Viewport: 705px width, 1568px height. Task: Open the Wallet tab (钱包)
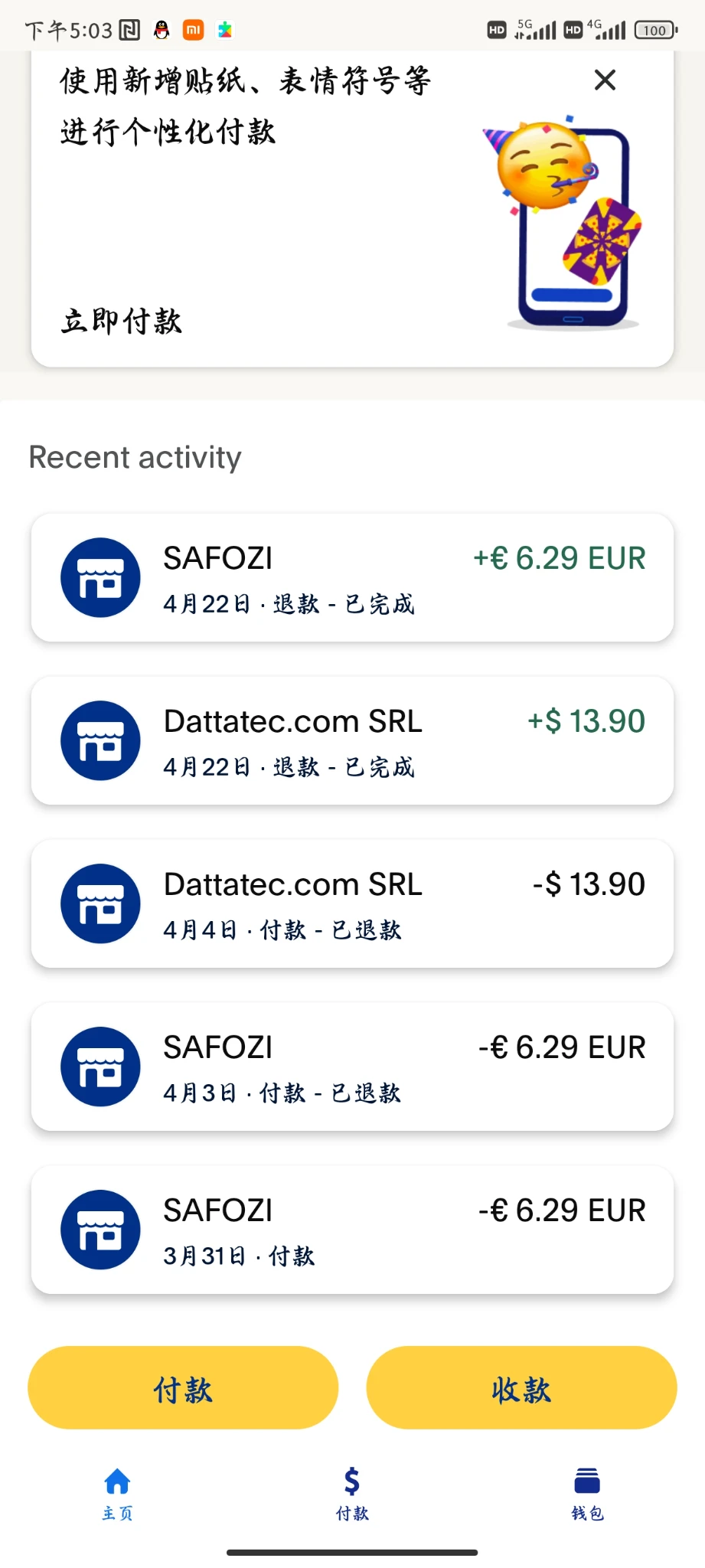click(x=587, y=1493)
